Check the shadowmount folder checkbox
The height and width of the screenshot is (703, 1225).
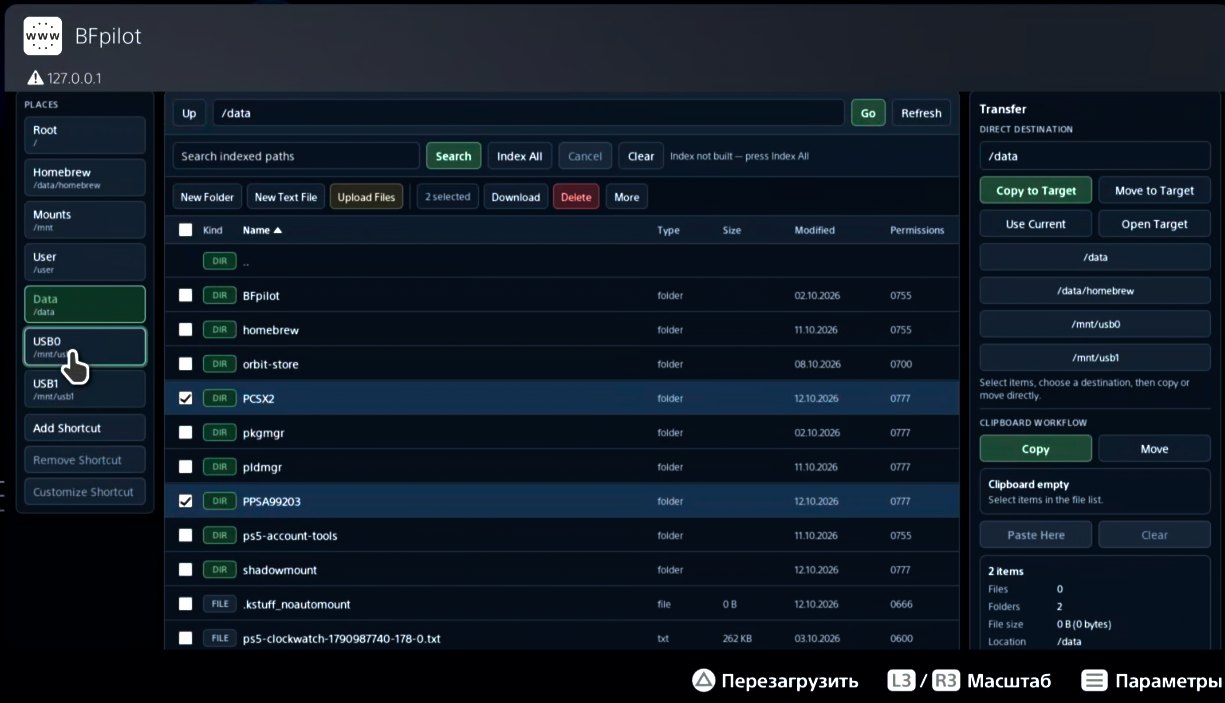tap(185, 570)
